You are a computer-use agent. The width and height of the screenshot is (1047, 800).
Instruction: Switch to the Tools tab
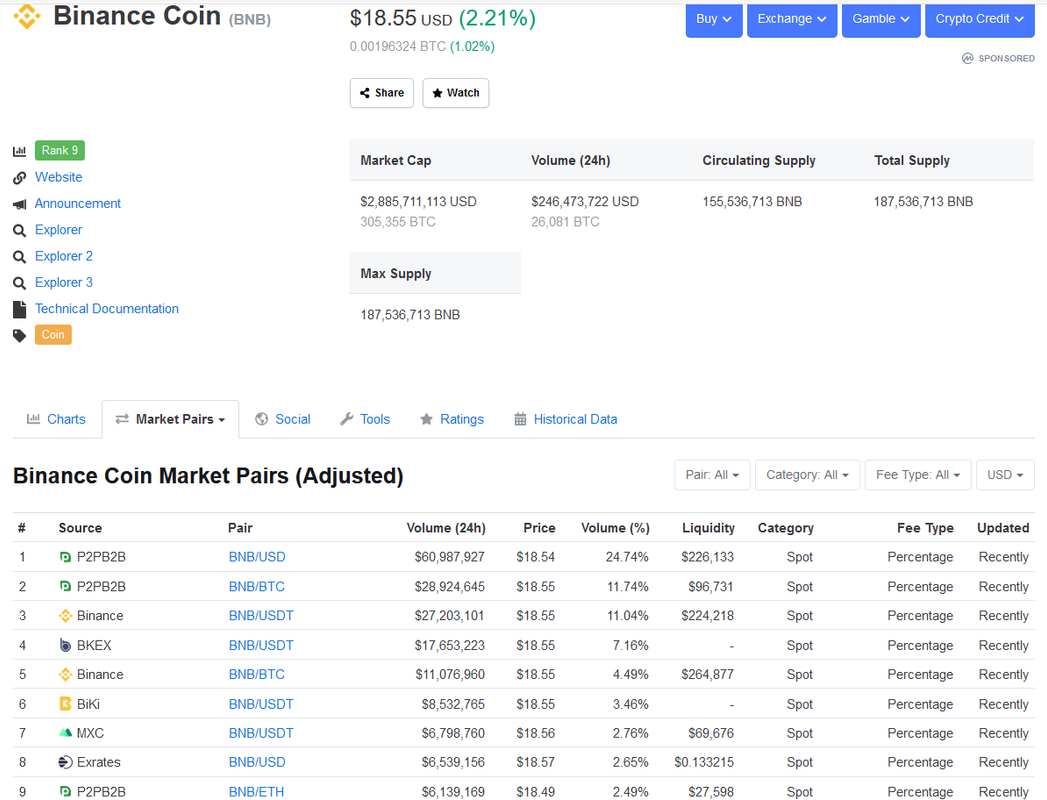click(365, 419)
